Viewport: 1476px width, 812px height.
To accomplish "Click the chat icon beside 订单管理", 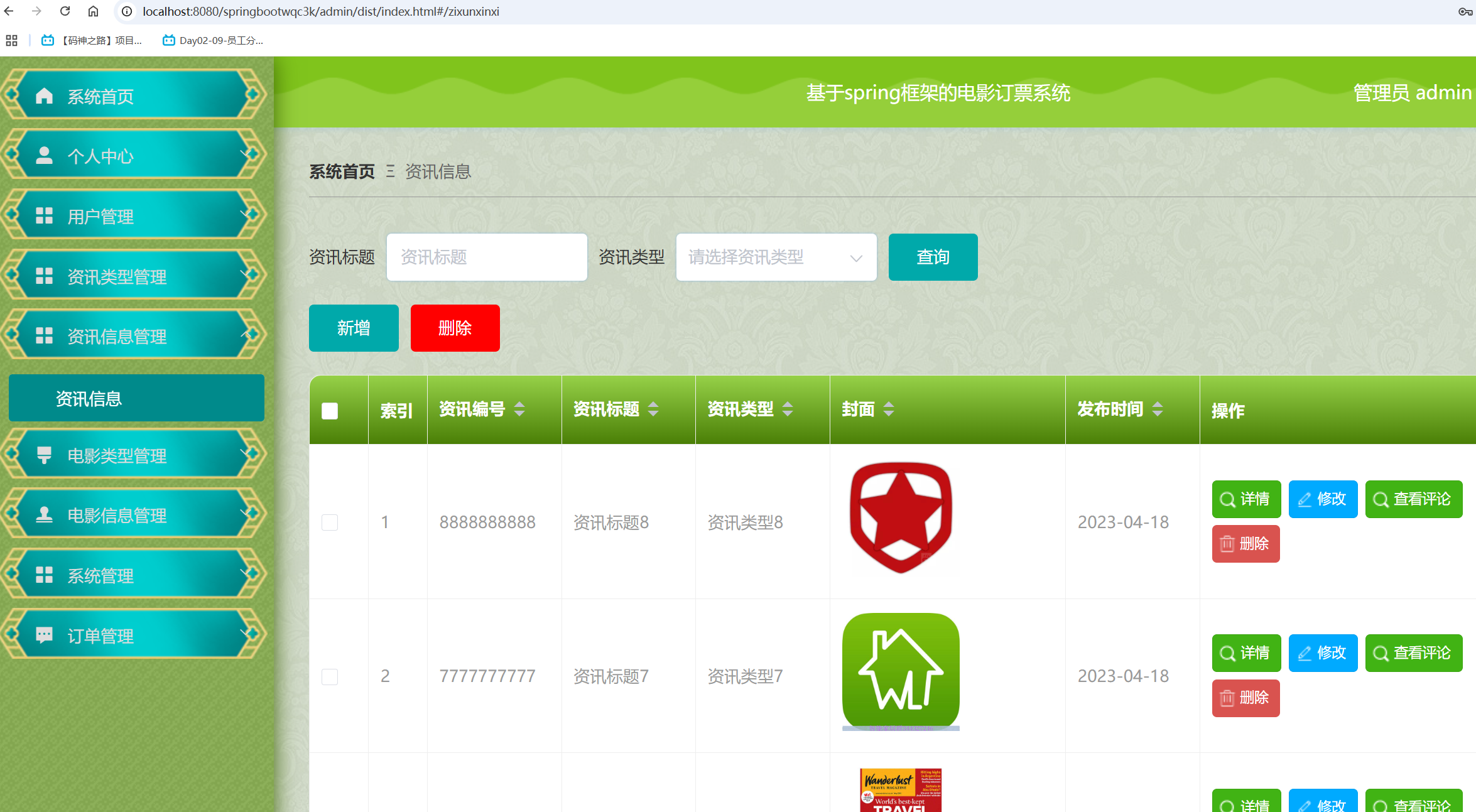I will pyautogui.click(x=44, y=635).
